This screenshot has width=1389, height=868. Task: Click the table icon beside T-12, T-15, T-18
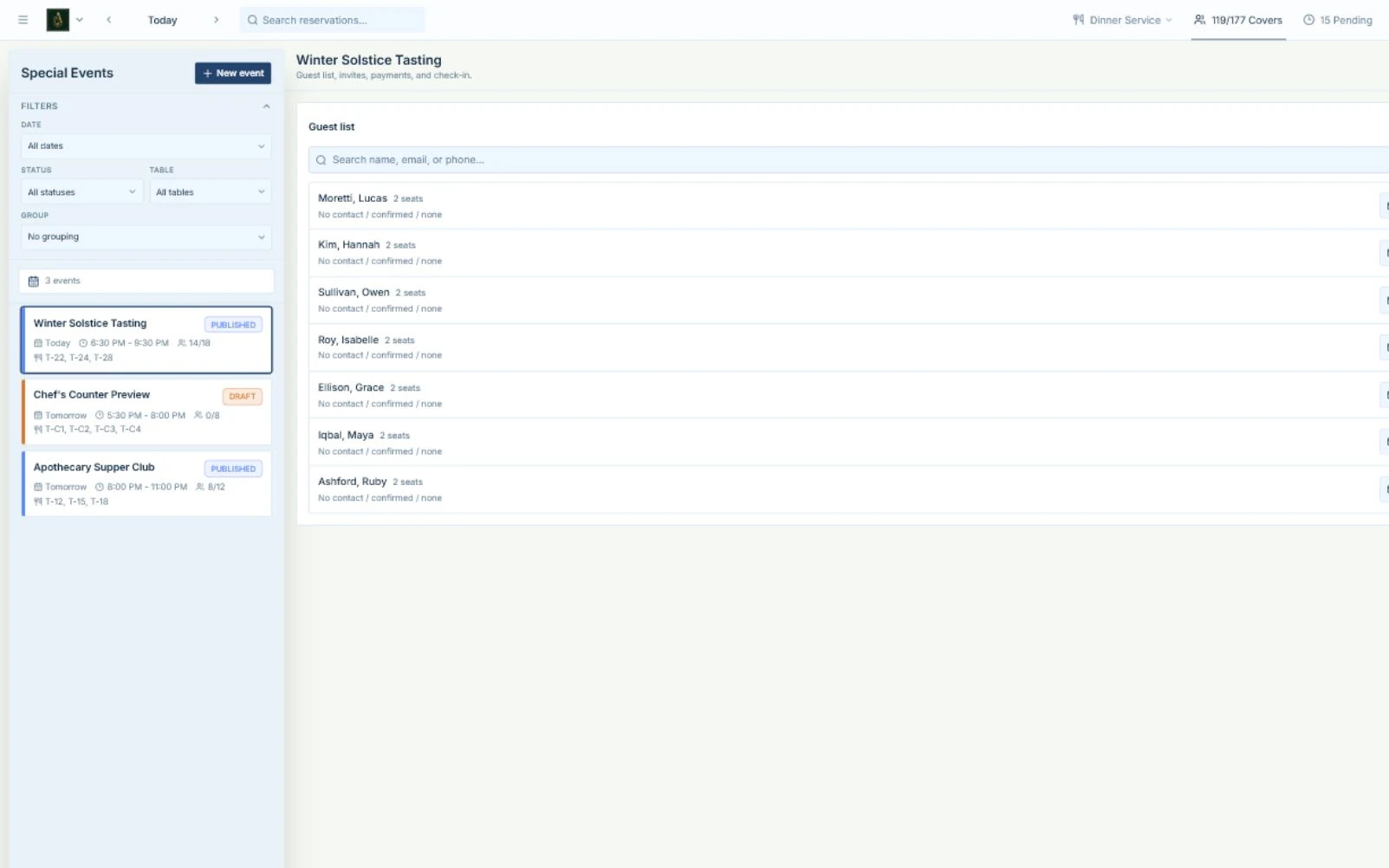point(38,502)
